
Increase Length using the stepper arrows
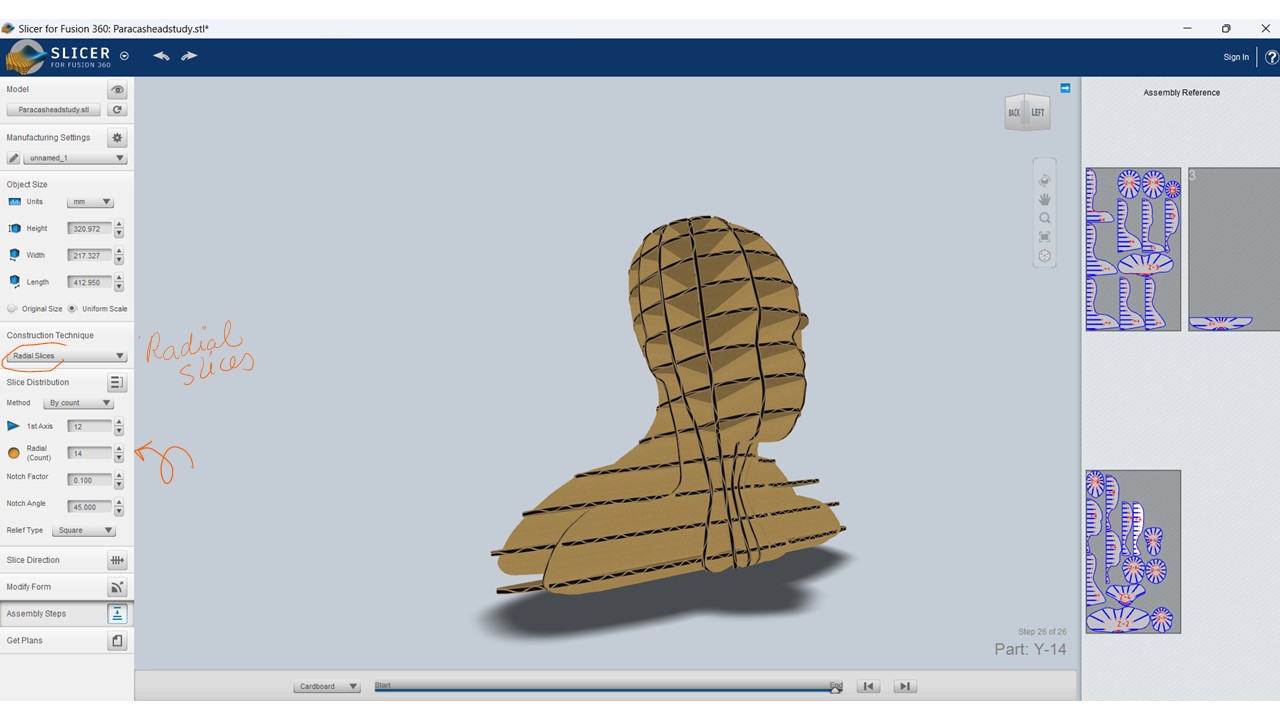[119, 278]
